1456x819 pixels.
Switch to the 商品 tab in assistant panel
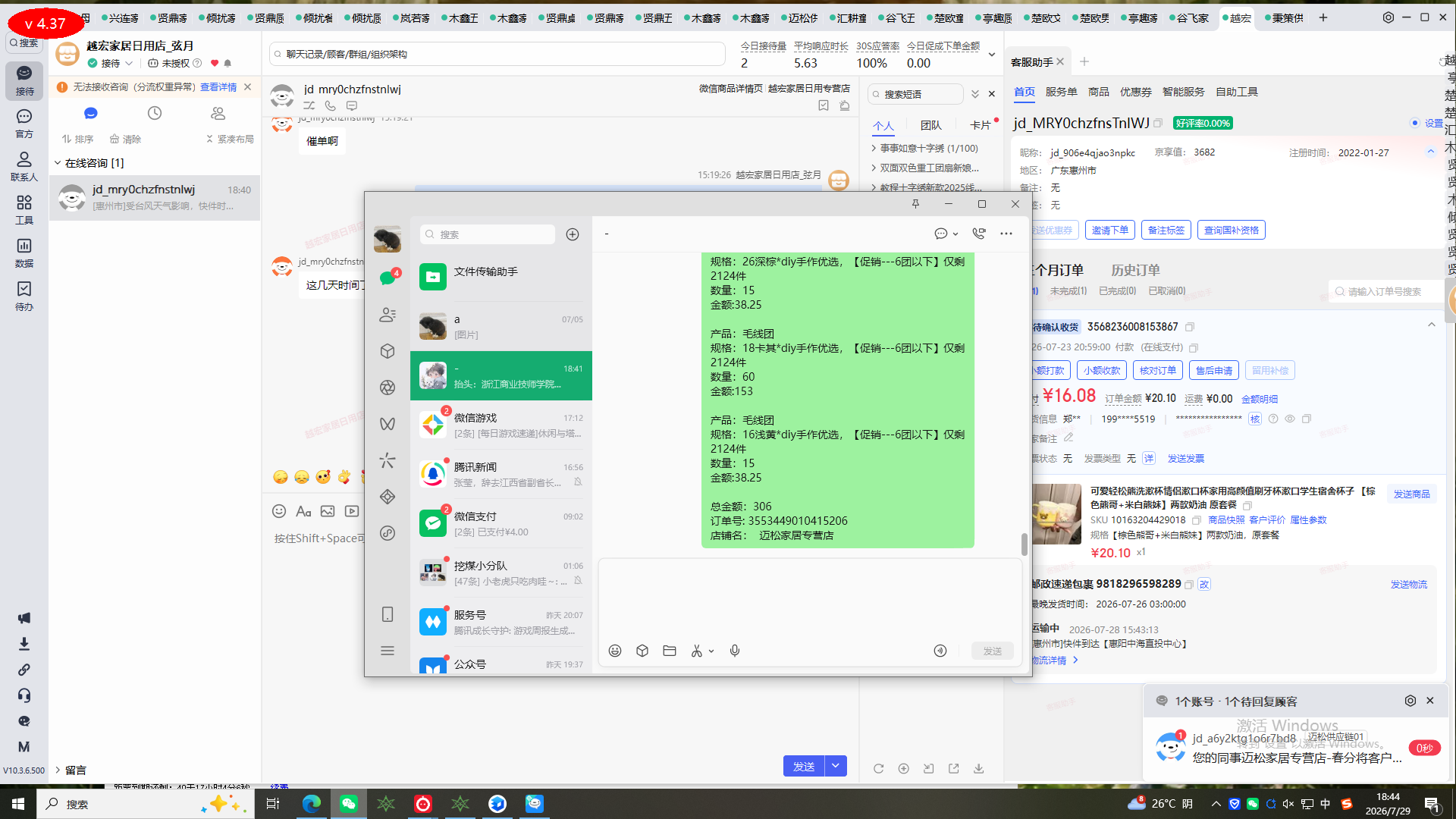point(1098,92)
